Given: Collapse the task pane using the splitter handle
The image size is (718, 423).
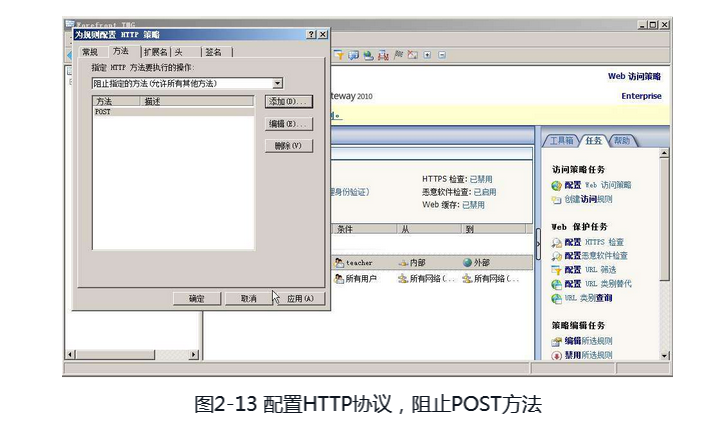Looking at the screenshot, I should click(x=538, y=244).
